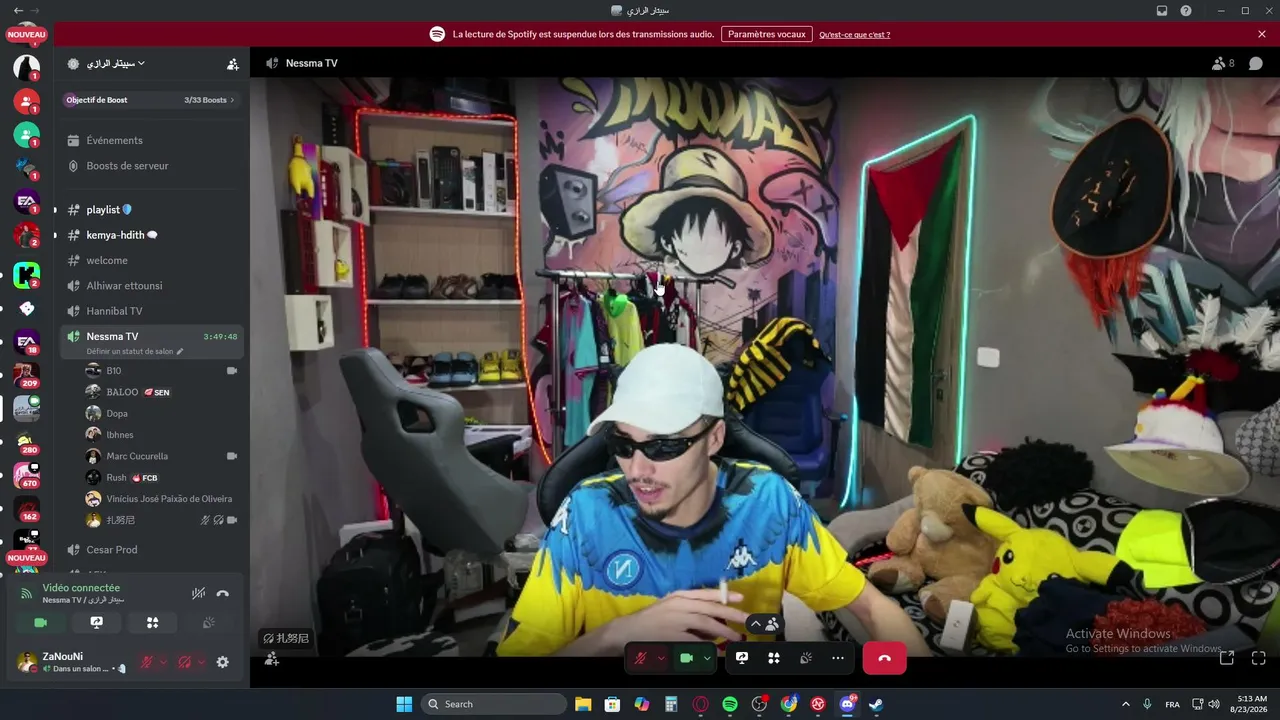The height and width of the screenshot is (720, 1280).
Task: Open the voice channel chat
Action: [1256, 63]
